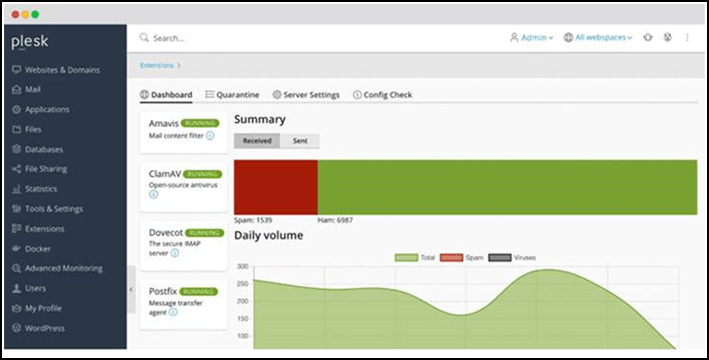Click the My Profile card icon
The image size is (709, 360).
coord(17,308)
